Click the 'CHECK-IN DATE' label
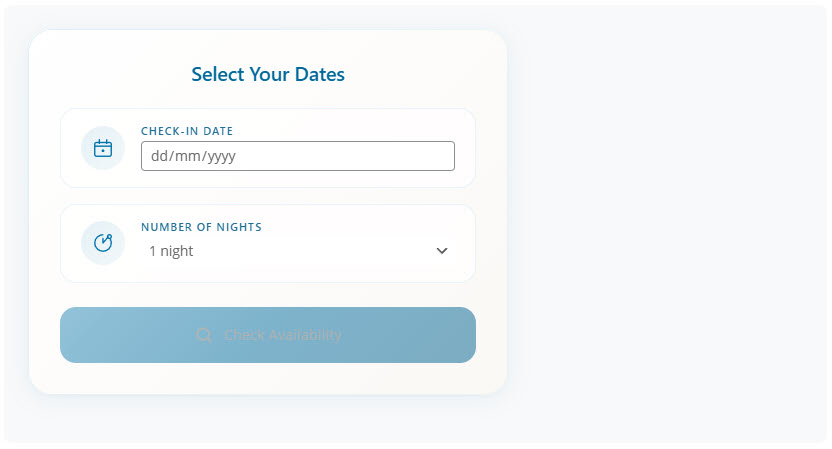This screenshot has width=832, height=449. pos(187,131)
